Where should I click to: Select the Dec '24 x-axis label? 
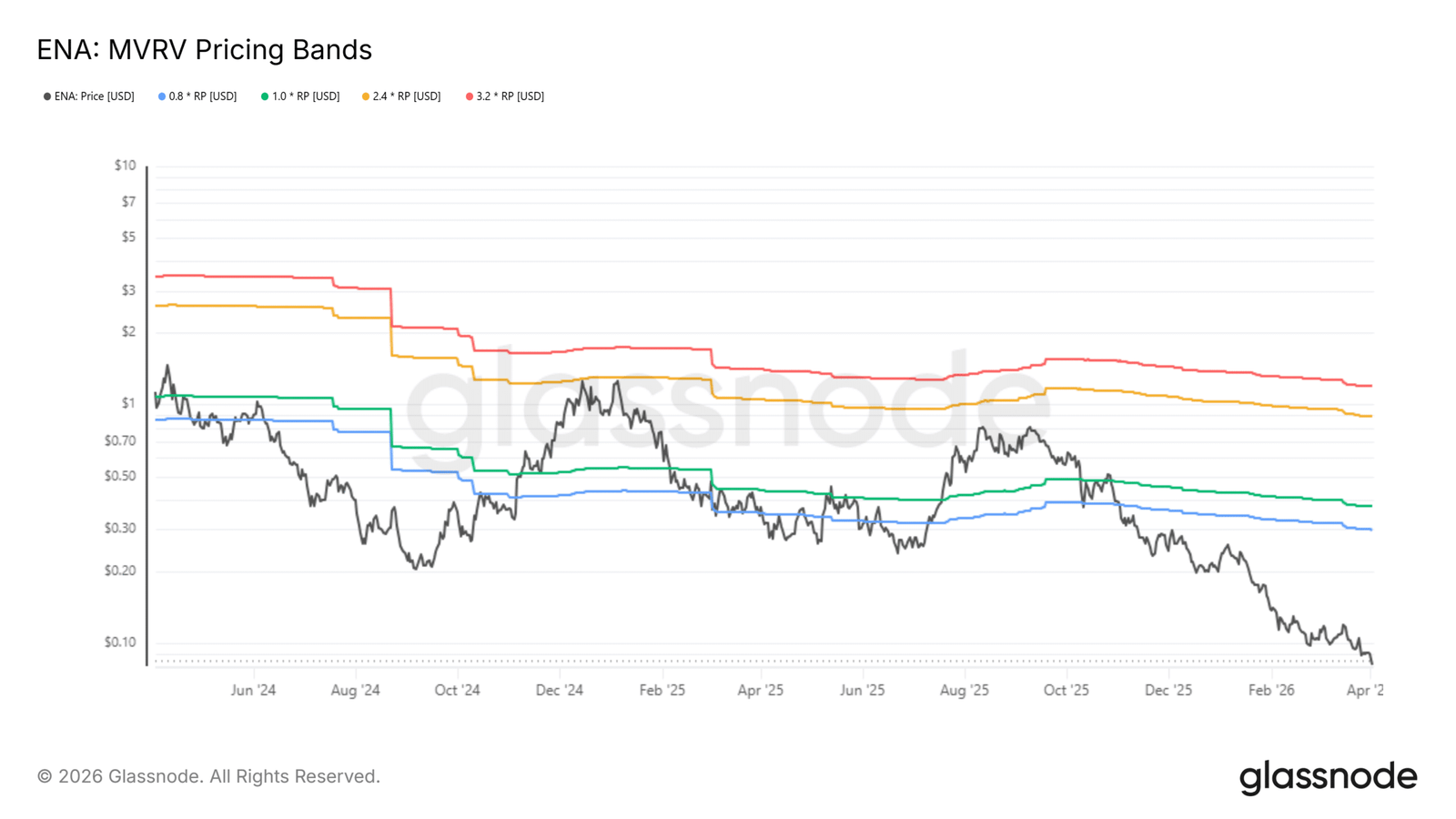(559, 691)
